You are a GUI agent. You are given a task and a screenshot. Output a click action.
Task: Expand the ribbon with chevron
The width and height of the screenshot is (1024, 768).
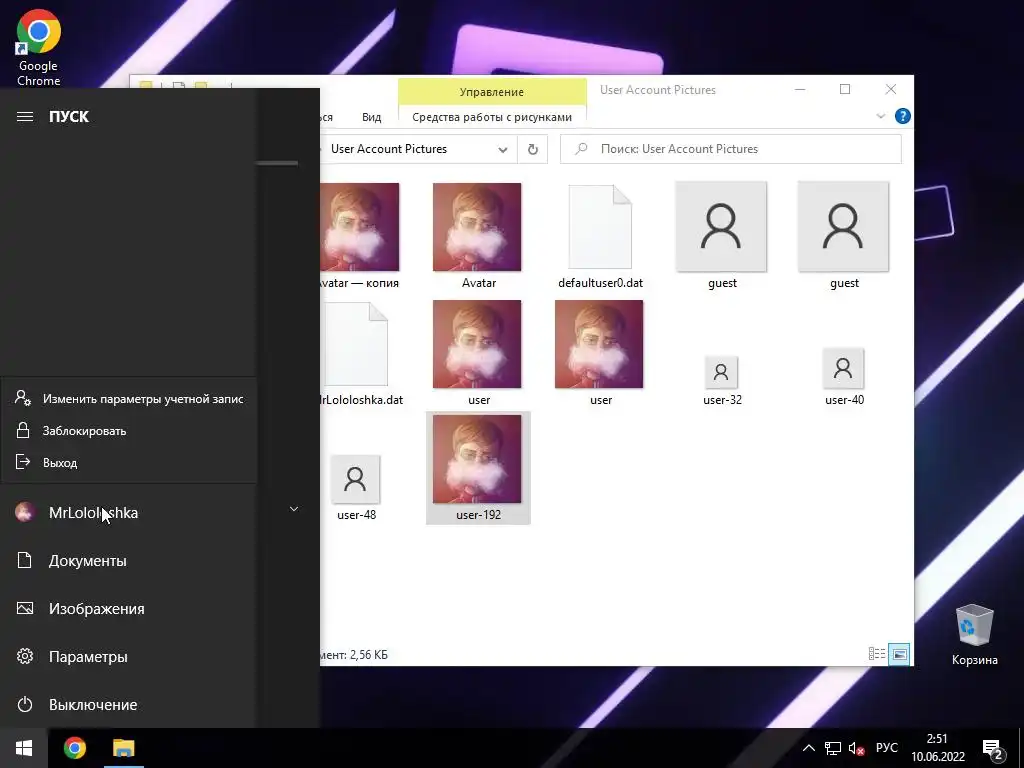(880, 116)
